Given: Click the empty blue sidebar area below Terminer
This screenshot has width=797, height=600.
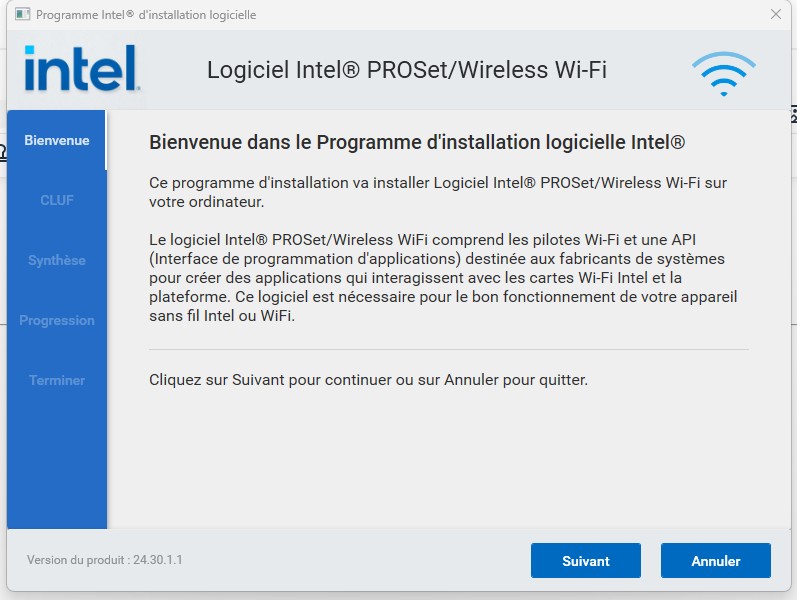Looking at the screenshot, I should coord(57,460).
